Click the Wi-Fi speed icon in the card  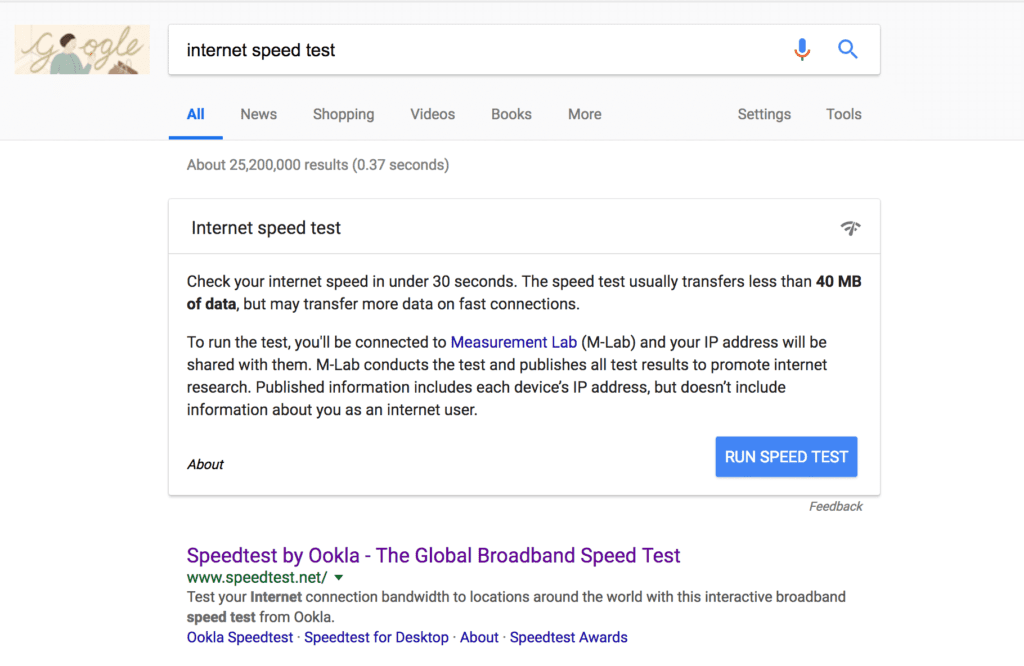pyautogui.click(x=850, y=228)
